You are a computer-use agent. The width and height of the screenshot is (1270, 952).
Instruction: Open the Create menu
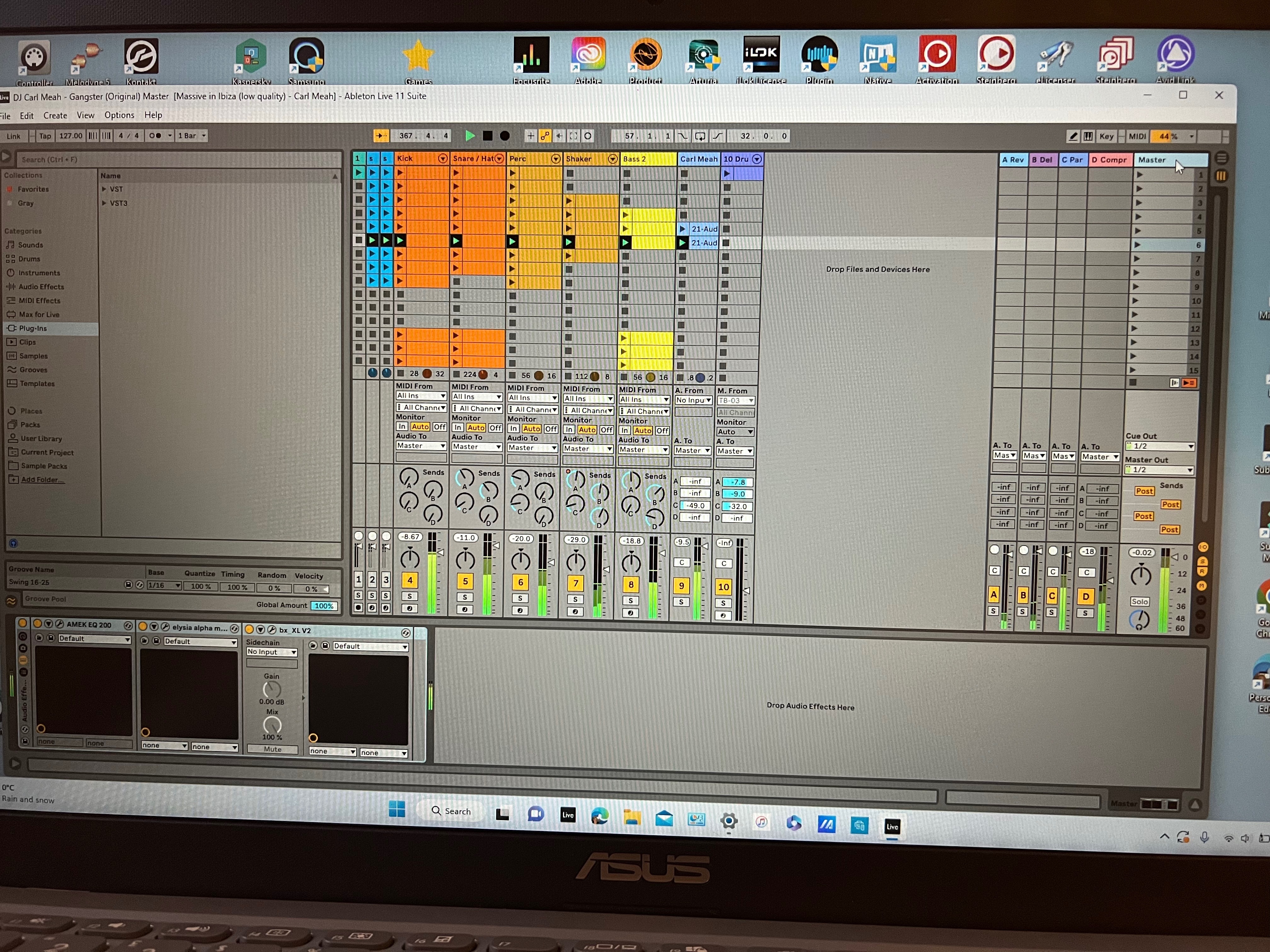tap(55, 115)
